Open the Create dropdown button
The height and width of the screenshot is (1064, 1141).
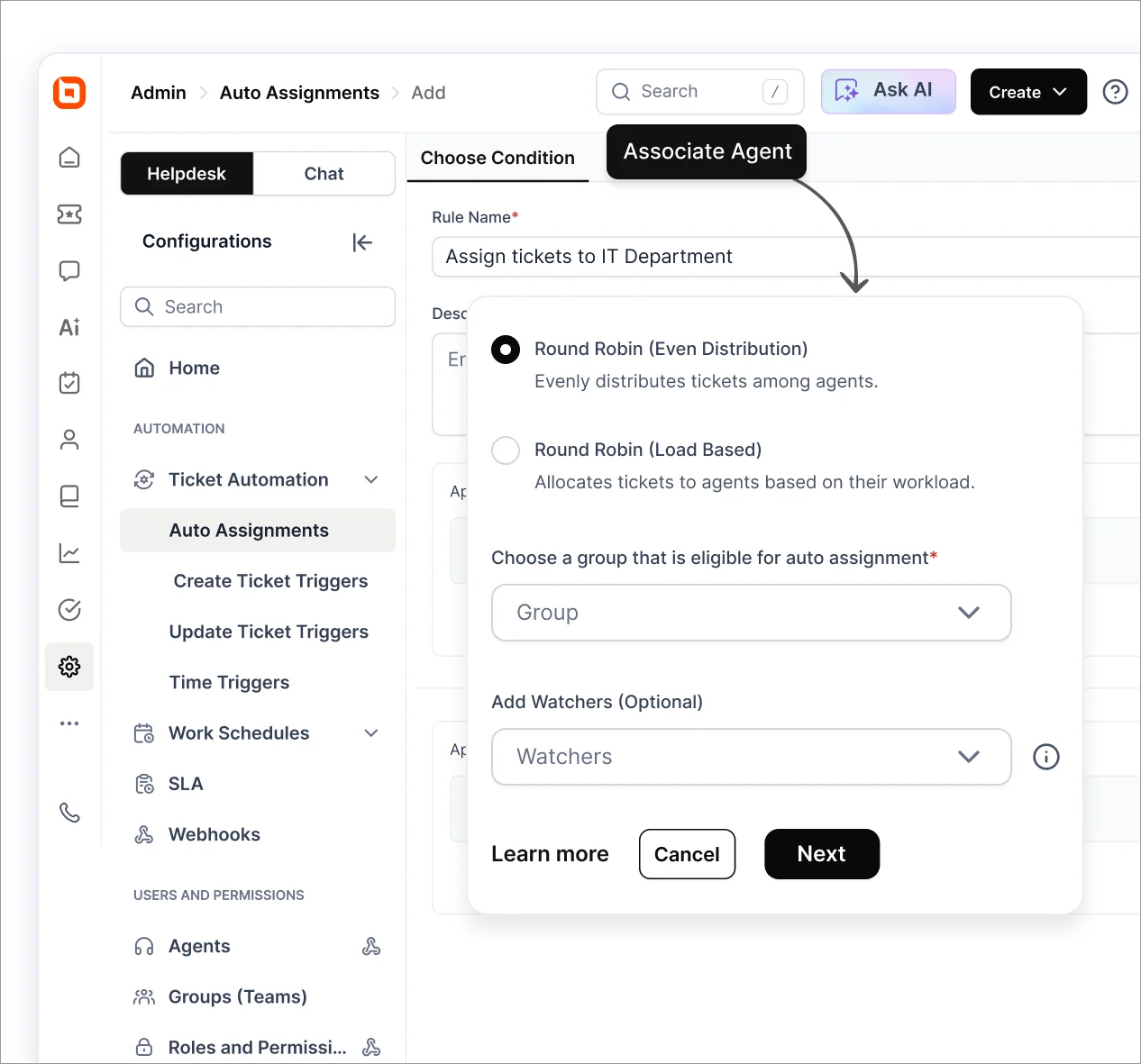point(1028,92)
